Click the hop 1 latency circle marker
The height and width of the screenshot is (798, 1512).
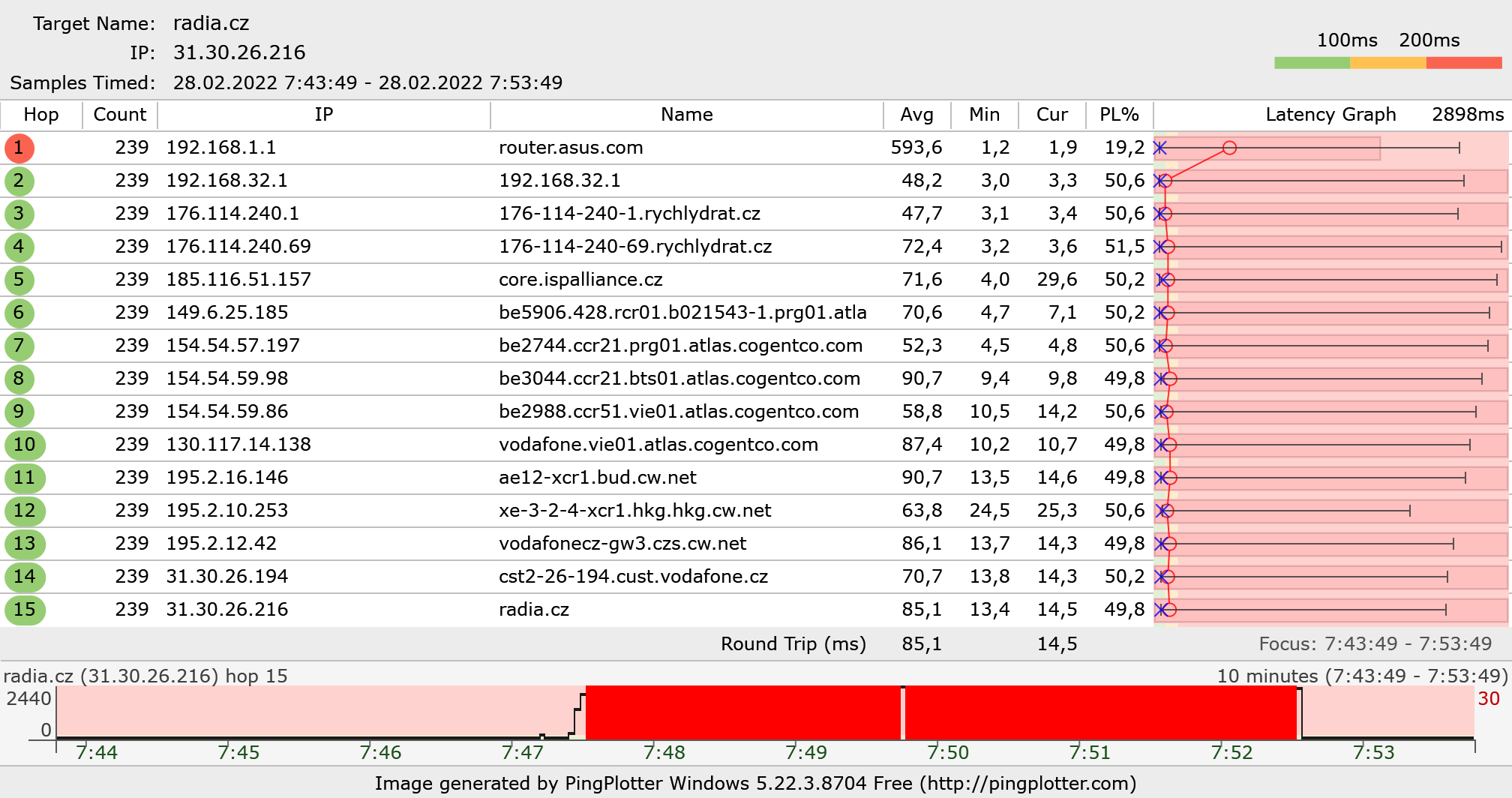[x=1228, y=148]
